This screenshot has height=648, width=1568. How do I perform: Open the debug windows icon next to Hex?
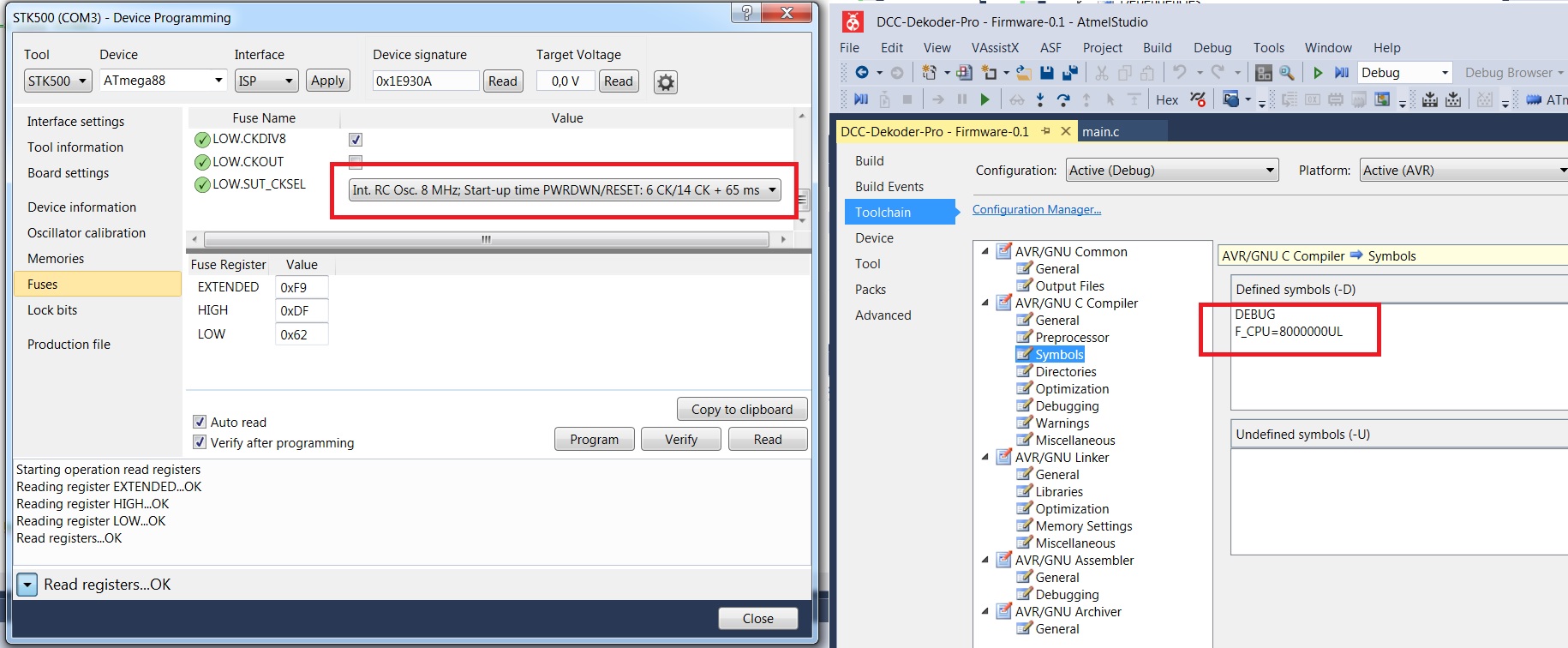(1231, 99)
